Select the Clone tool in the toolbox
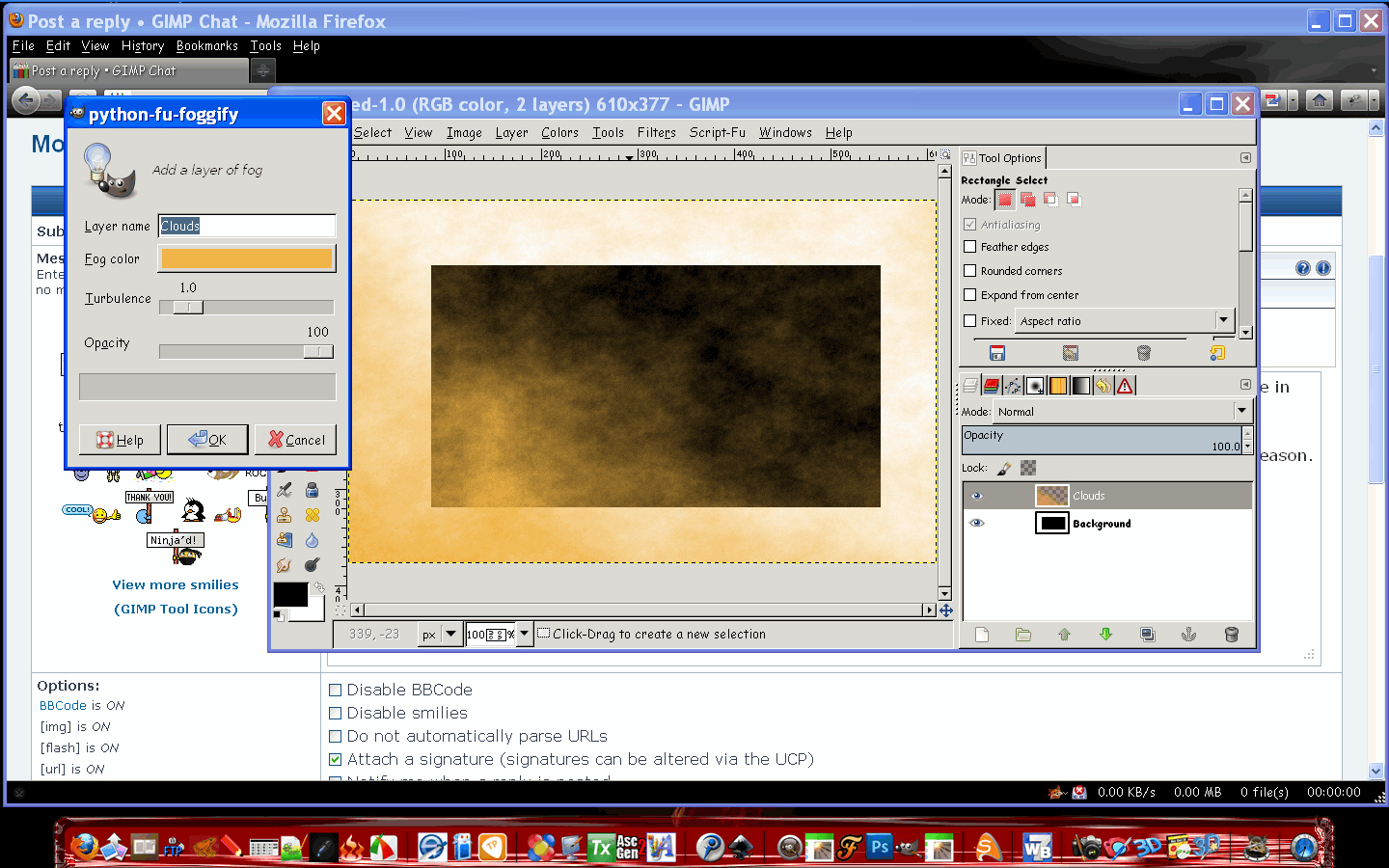Image resolution: width=1389 pixels, height=868 pixels. [x=285, y=516]
